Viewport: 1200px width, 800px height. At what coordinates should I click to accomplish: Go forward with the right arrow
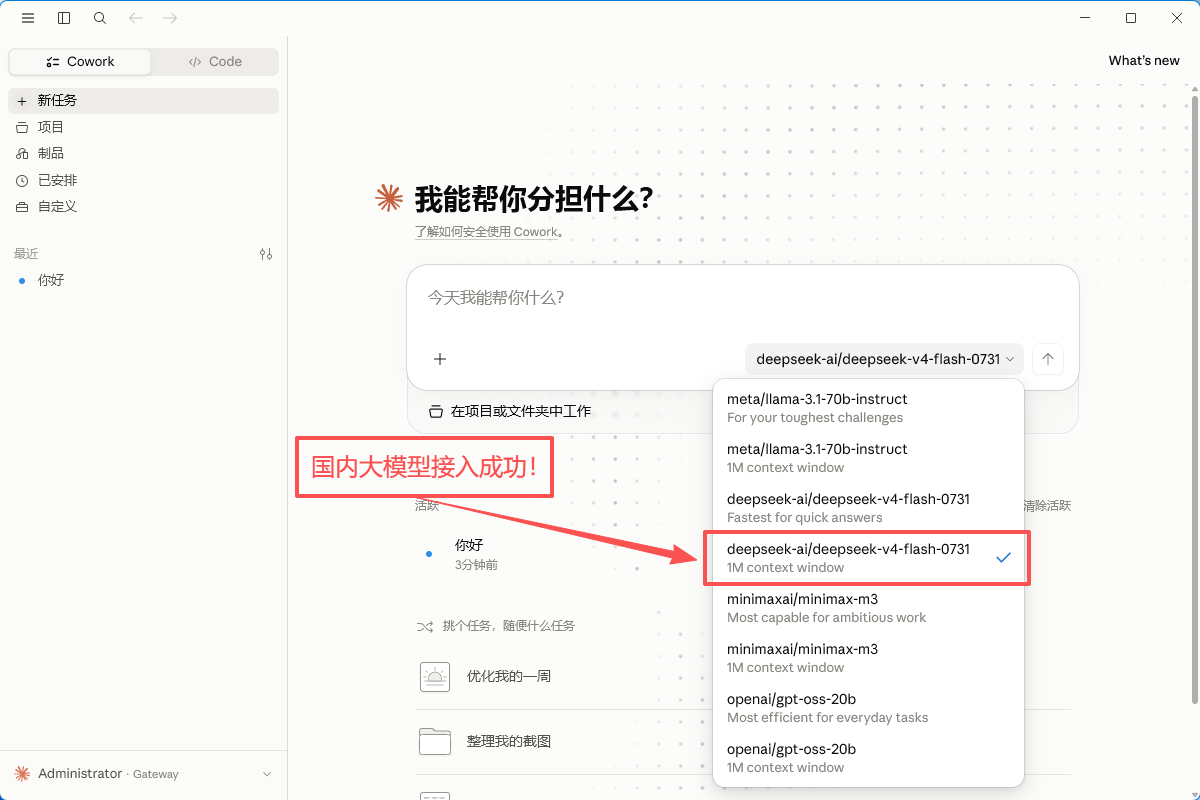170,18
